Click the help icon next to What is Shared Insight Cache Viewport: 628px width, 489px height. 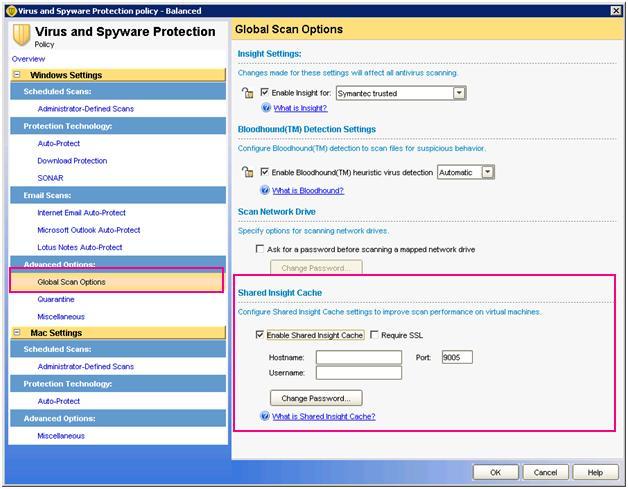(265, 416)
